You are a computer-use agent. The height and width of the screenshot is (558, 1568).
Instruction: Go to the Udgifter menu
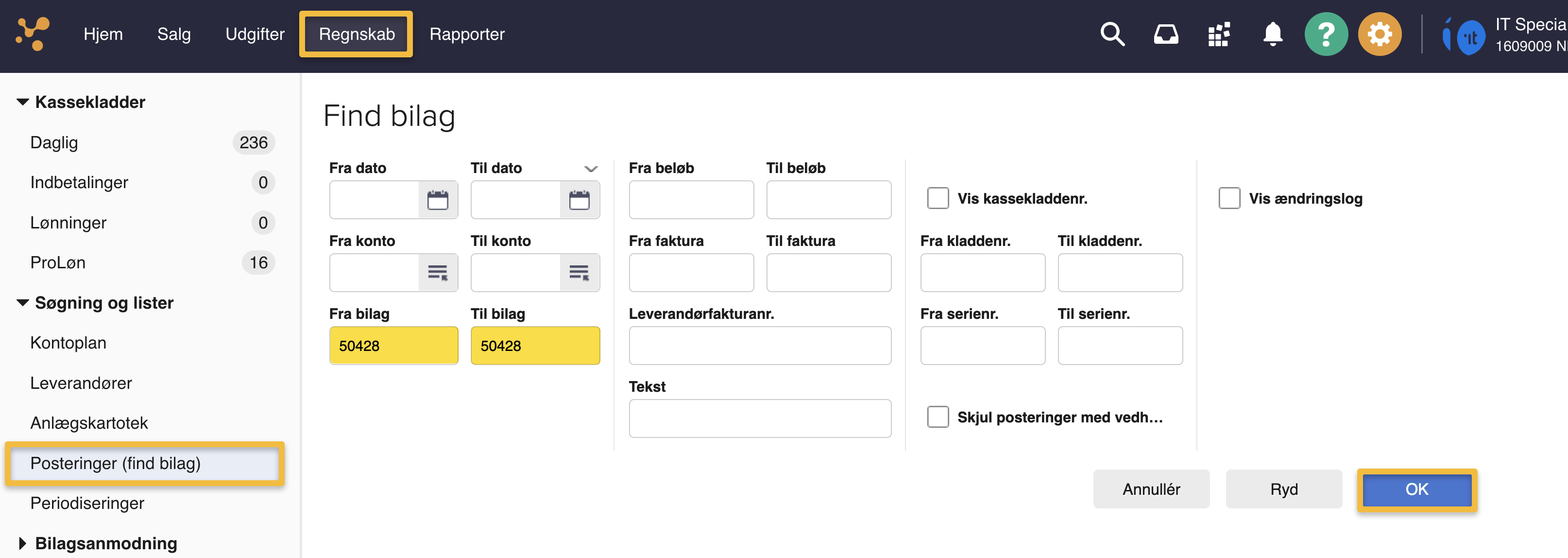(x=255, y=34)
